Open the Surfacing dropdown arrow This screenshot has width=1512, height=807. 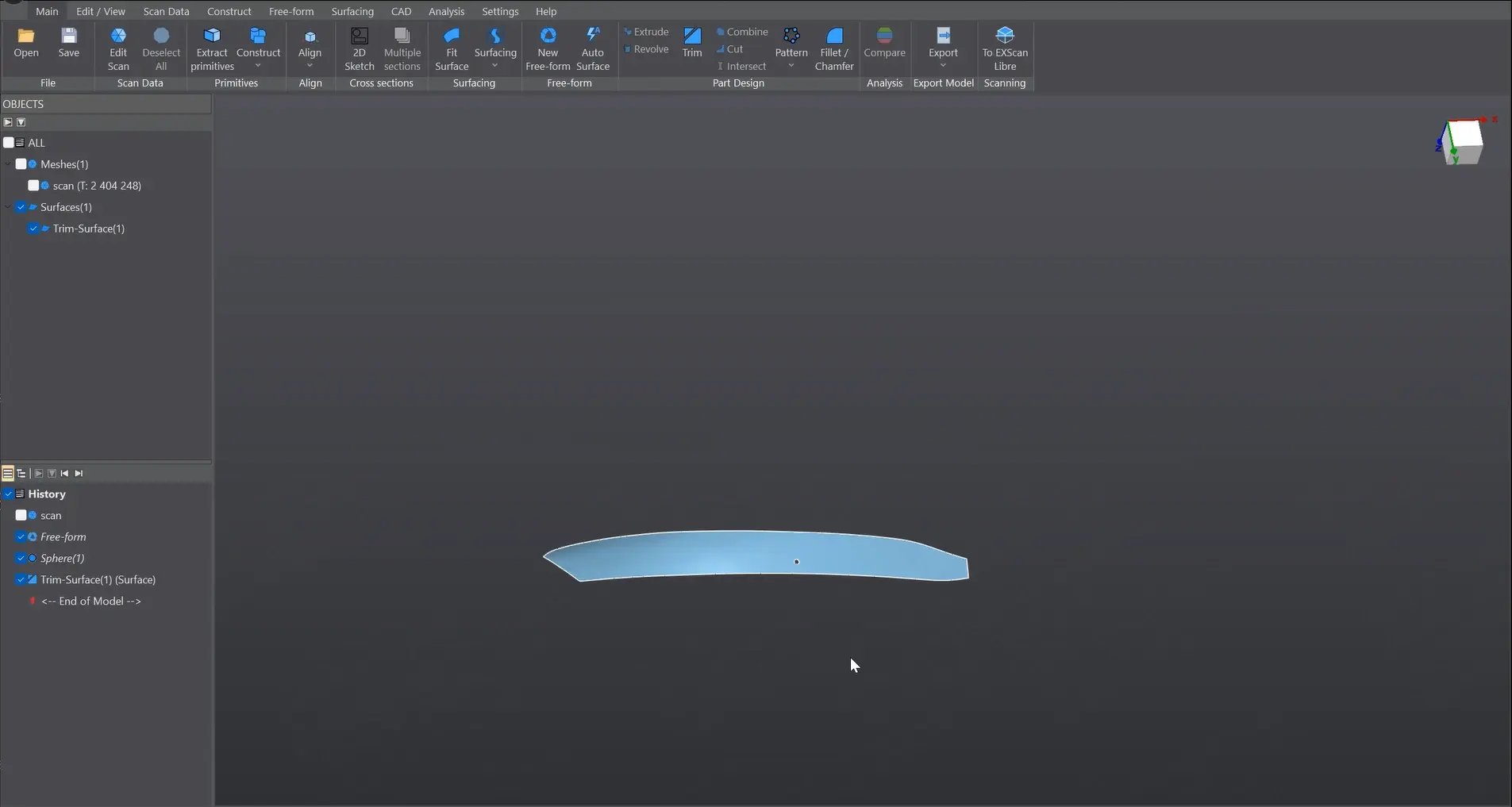click(x=495, y=64)
